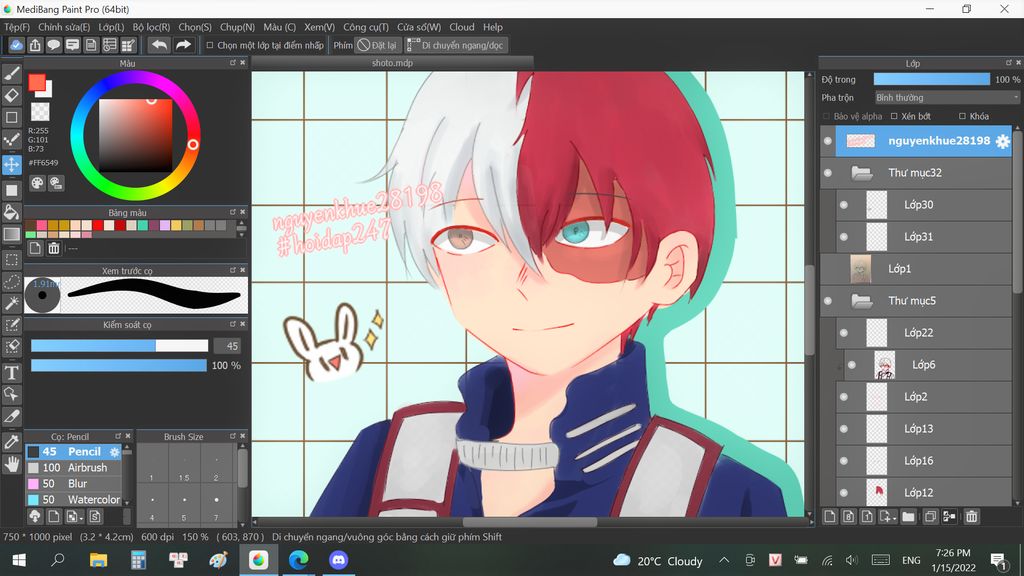This screenshot has width=1024, height=576.
Task: Open settings gear on nguyenkhue28198 layer
Action: click(x=1002, y=141)
